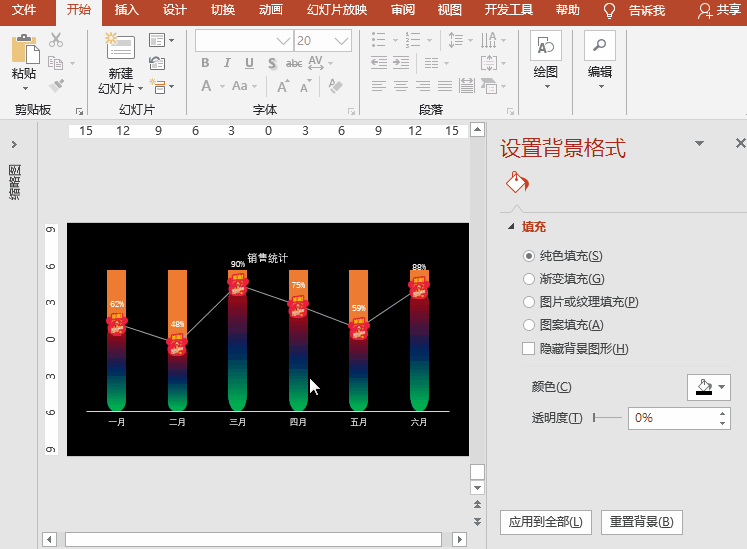Click Reset Background (重置背景) button
Image resolution: width=747 pixels, height=549 pixels.
tap(641, 522)
